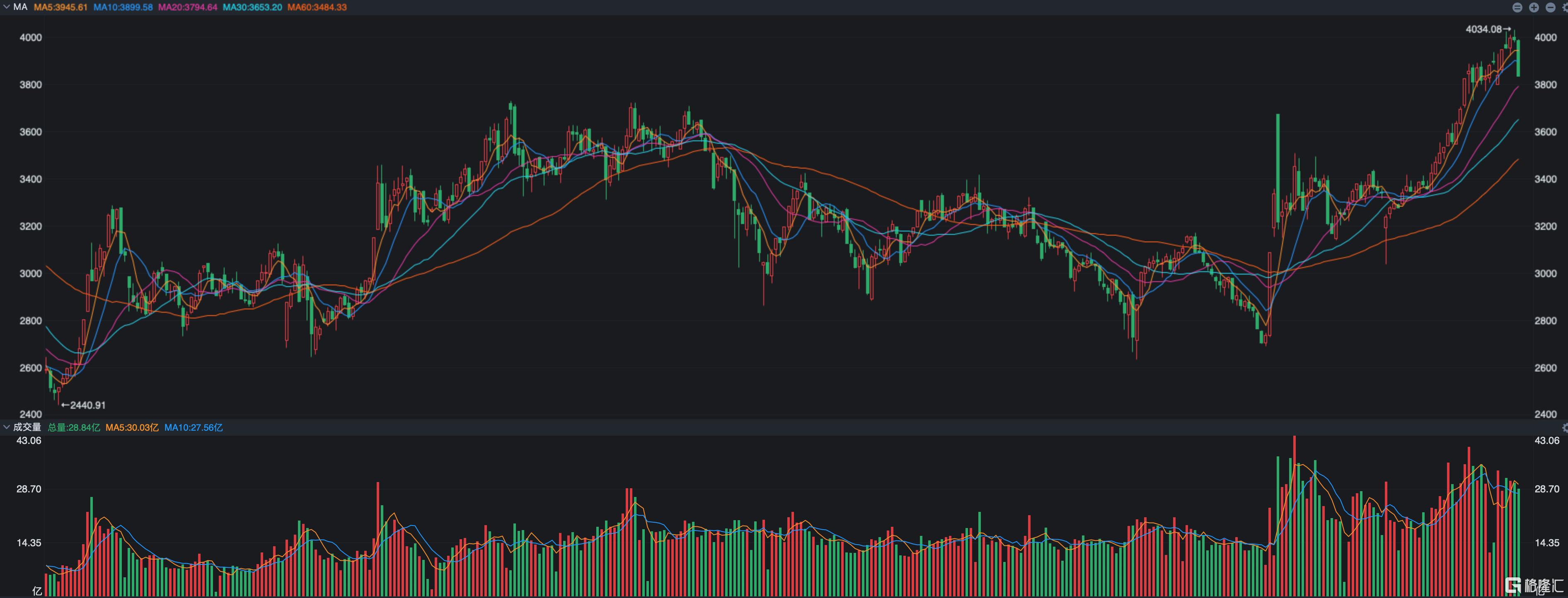This screenshot has height=598, width=1568.
Task: Click the volume MA5:30.03亿 label
Action: (132, 428)
